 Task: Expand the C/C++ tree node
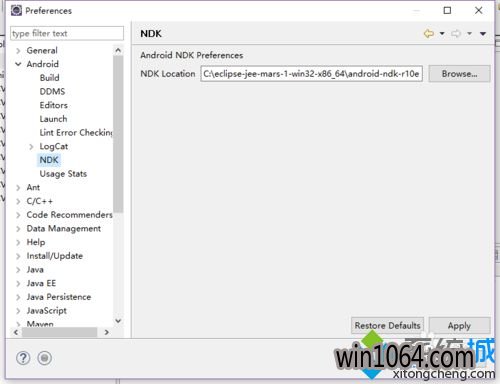(18, 201)
